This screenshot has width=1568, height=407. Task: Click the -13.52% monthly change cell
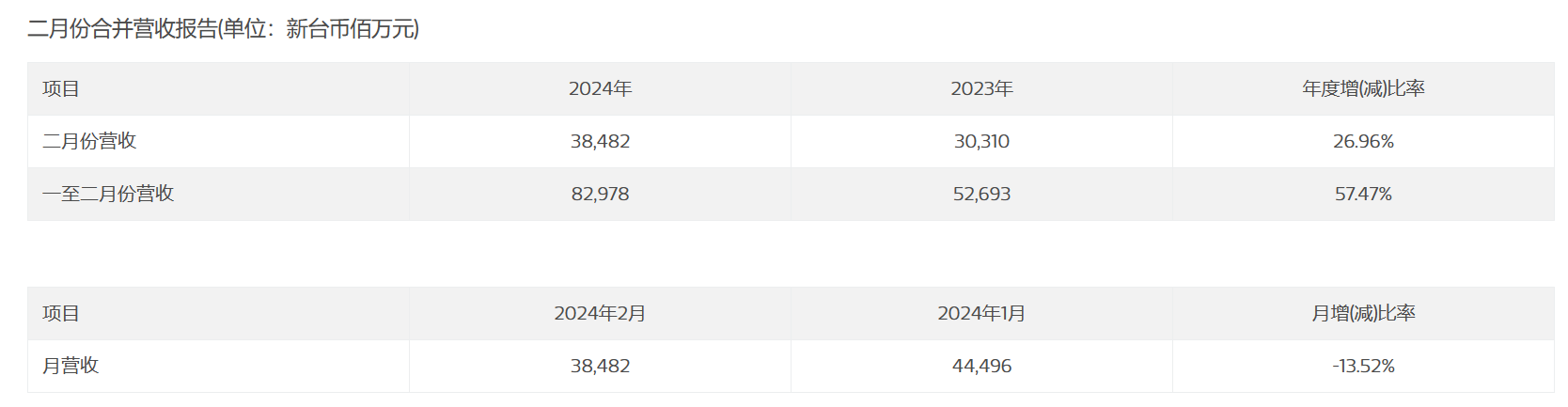[1363, 367]
